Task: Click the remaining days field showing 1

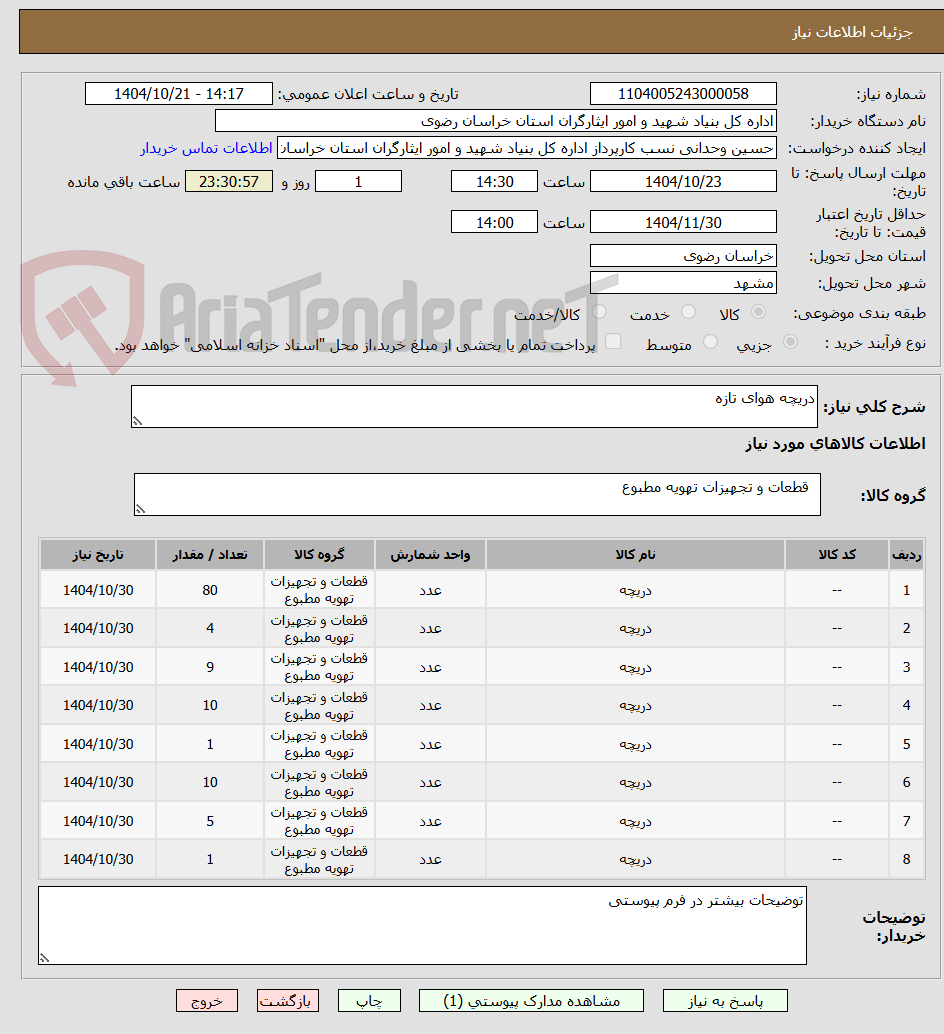Action: click(359, 181)
